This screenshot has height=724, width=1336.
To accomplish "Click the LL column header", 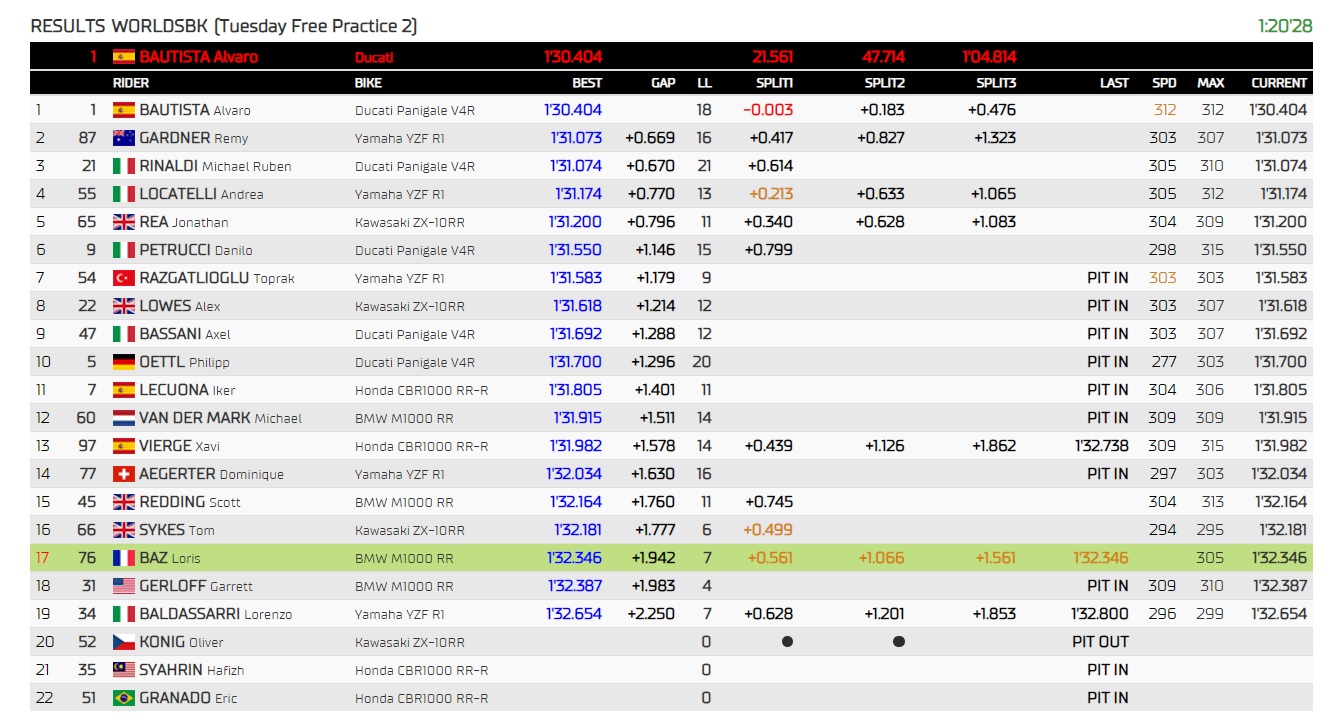I will [704, 83].
